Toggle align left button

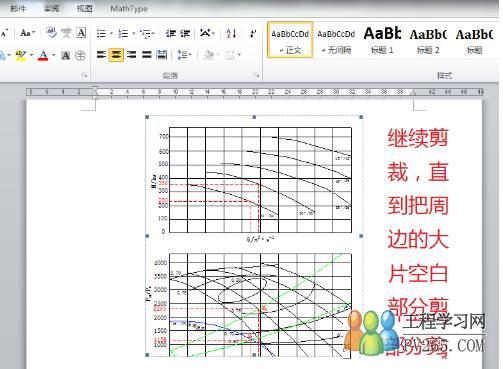(101, 55)
